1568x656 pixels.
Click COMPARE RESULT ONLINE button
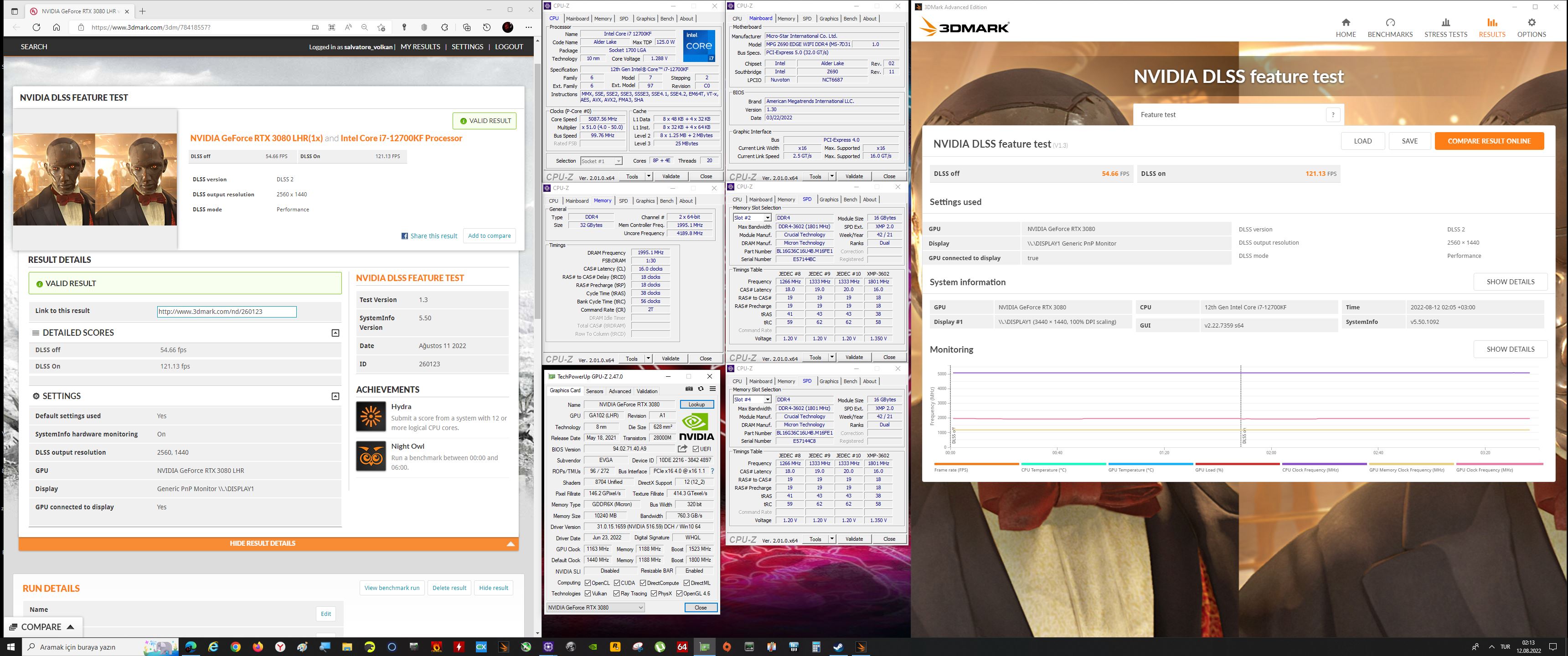click(x=1489, y=141)
